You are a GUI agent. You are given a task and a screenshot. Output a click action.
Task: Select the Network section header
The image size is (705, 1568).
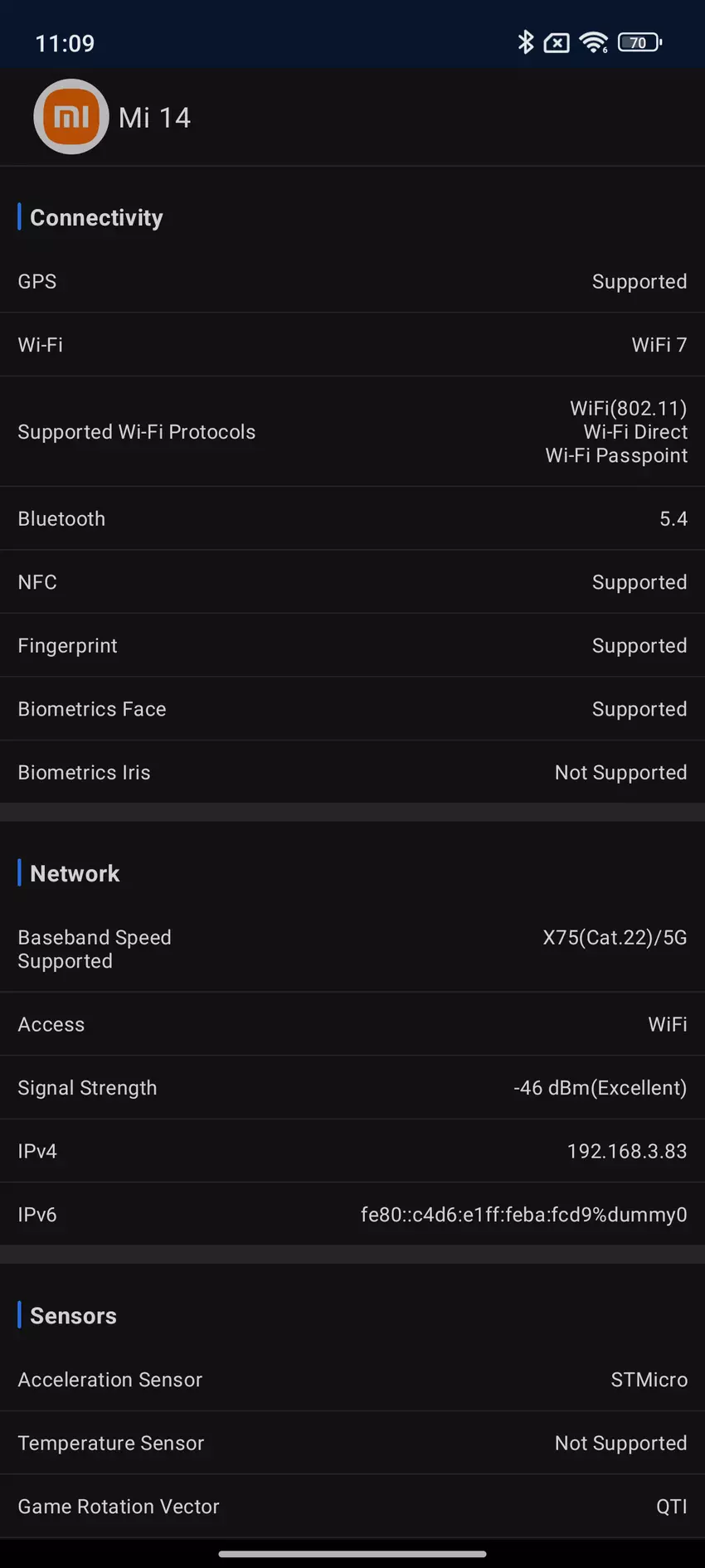[x=75, y=873]
